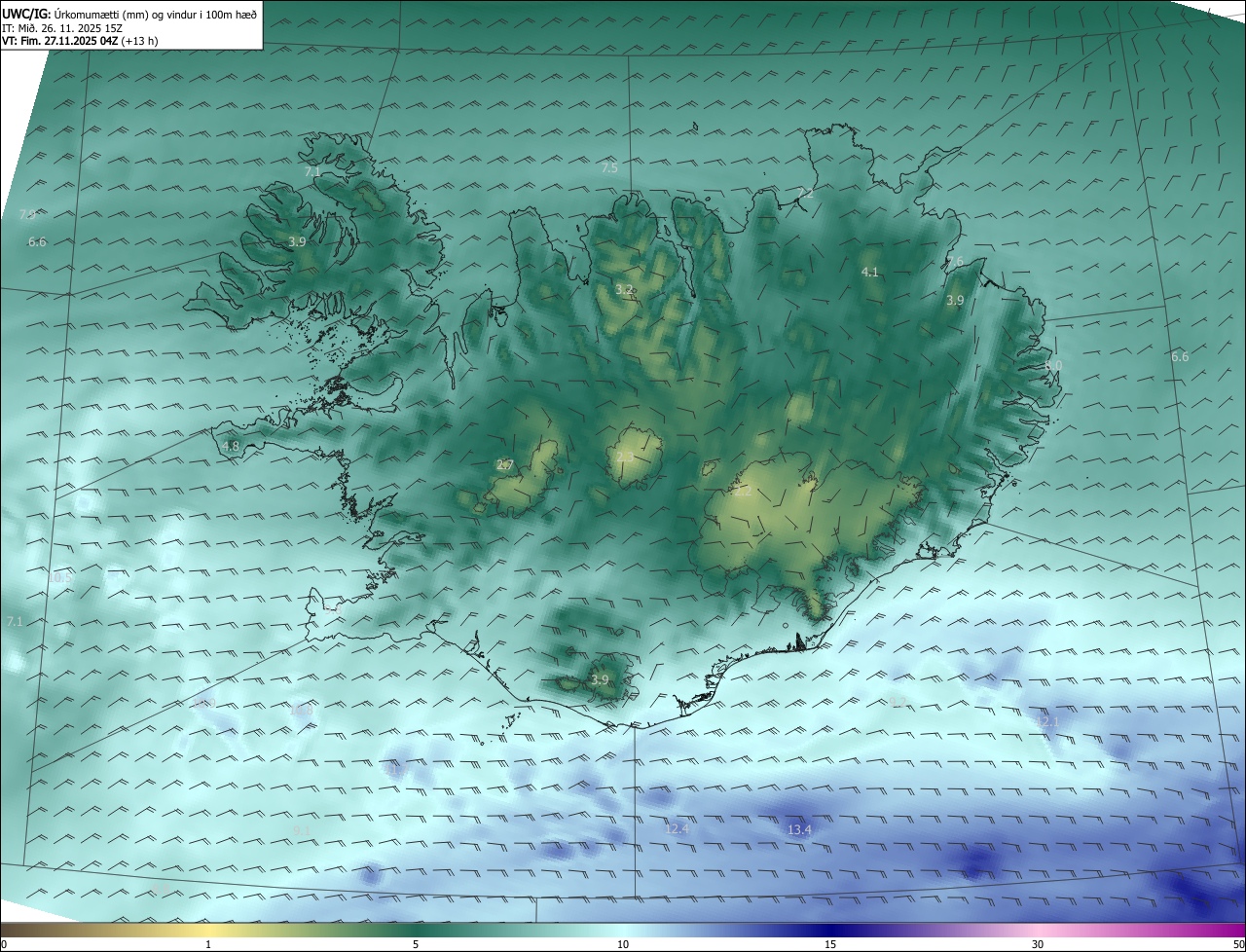Click the '5' tick on the color scale

tap(415, 944)
